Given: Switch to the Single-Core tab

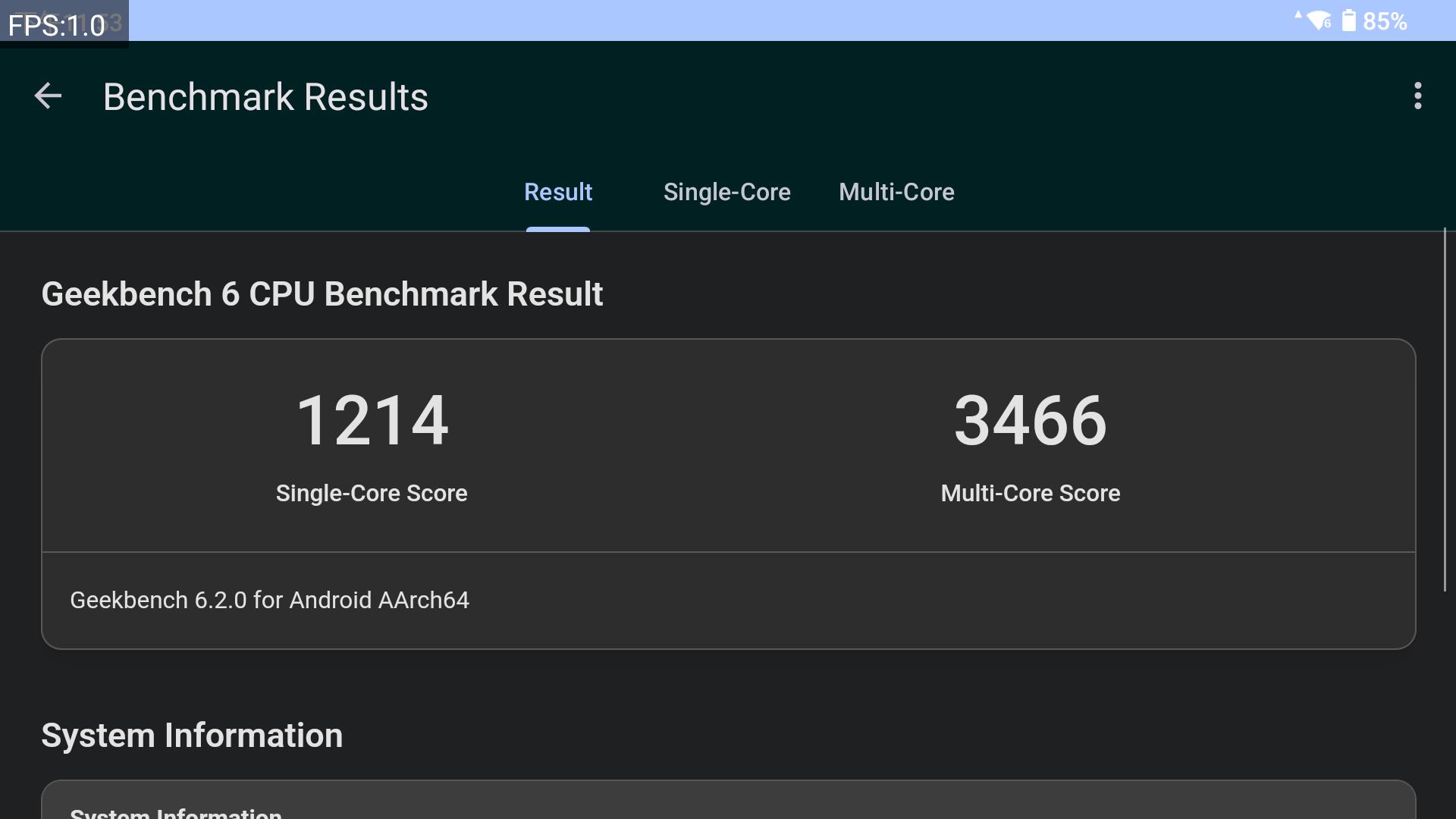Looking at the screenshot, I should tap(726, 192).
